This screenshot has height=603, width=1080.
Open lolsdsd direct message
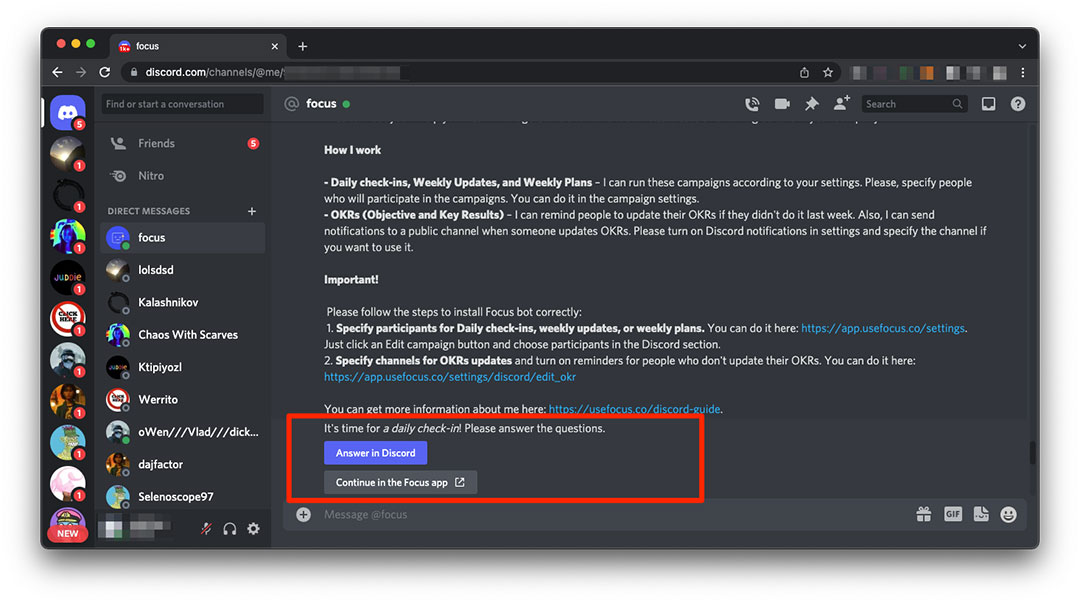pyautogui.click(x=183, y=269)
